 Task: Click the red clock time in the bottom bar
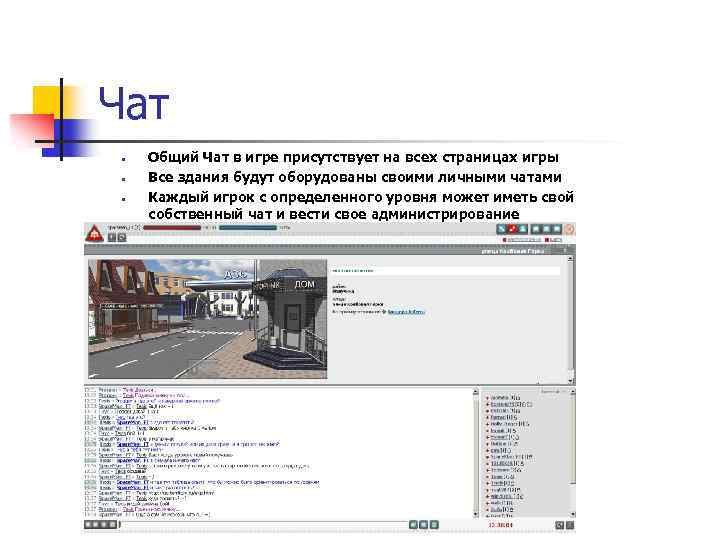(501, 525)
